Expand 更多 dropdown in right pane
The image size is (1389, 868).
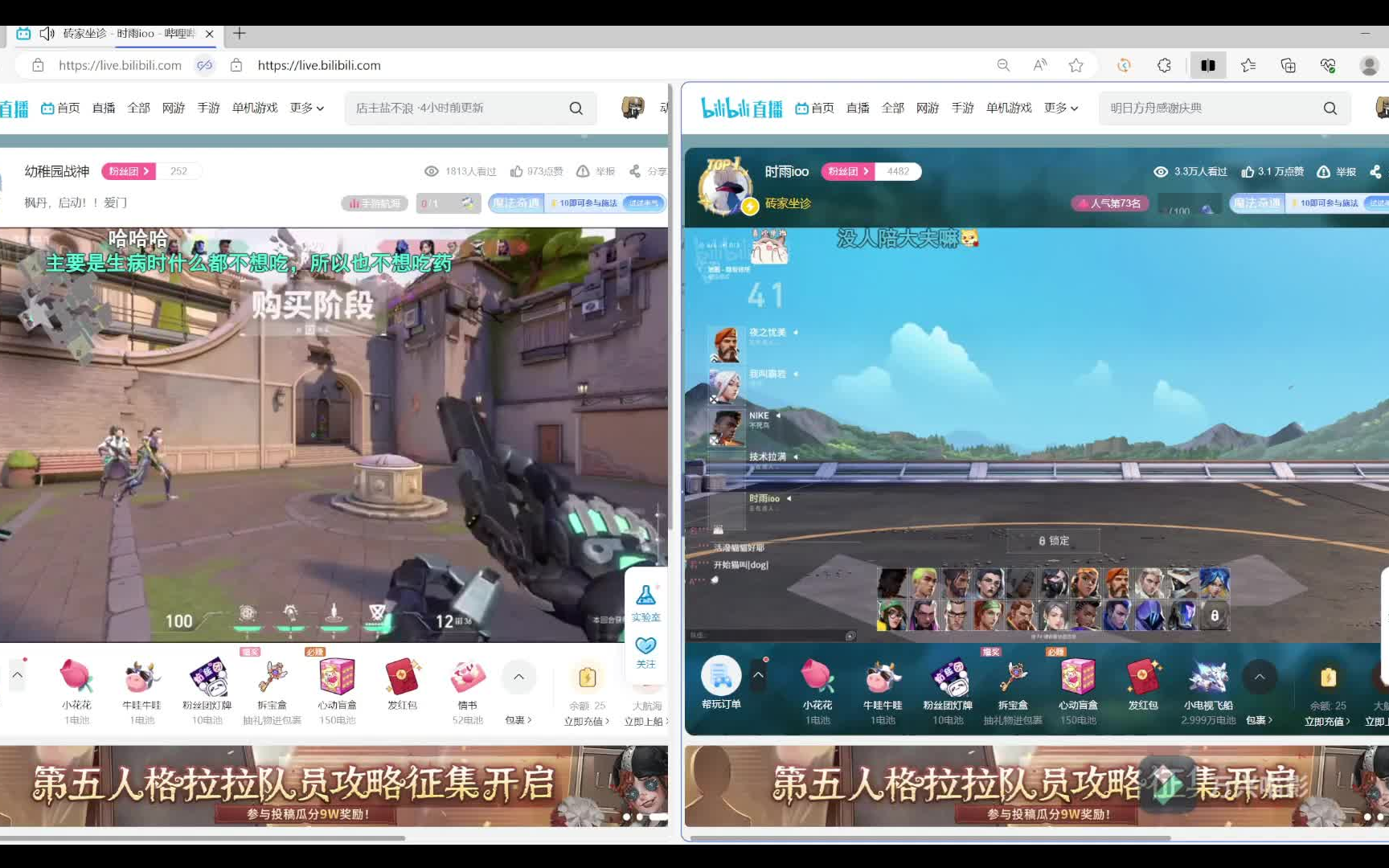pyautogui.click(x=1061, y=108)
